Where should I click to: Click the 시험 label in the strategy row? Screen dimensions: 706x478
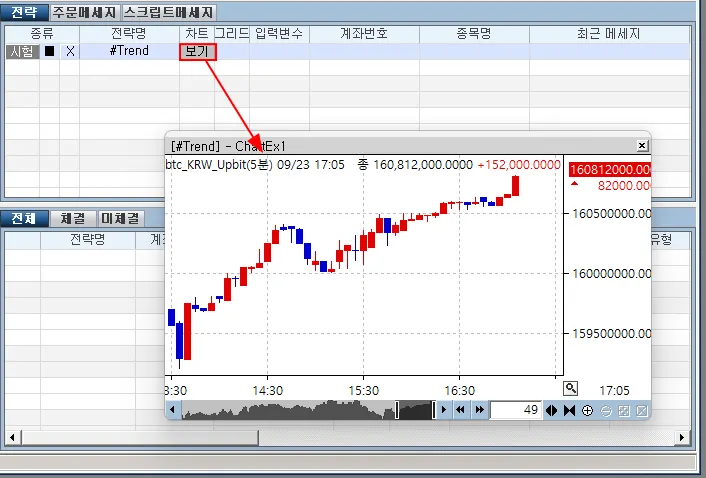[22, 51]
